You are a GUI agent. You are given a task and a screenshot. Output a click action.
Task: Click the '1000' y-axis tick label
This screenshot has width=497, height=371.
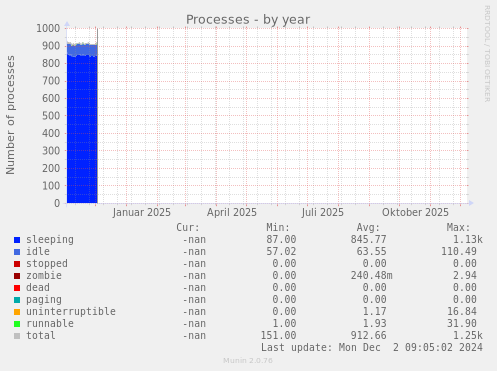[x=48, y=28]
